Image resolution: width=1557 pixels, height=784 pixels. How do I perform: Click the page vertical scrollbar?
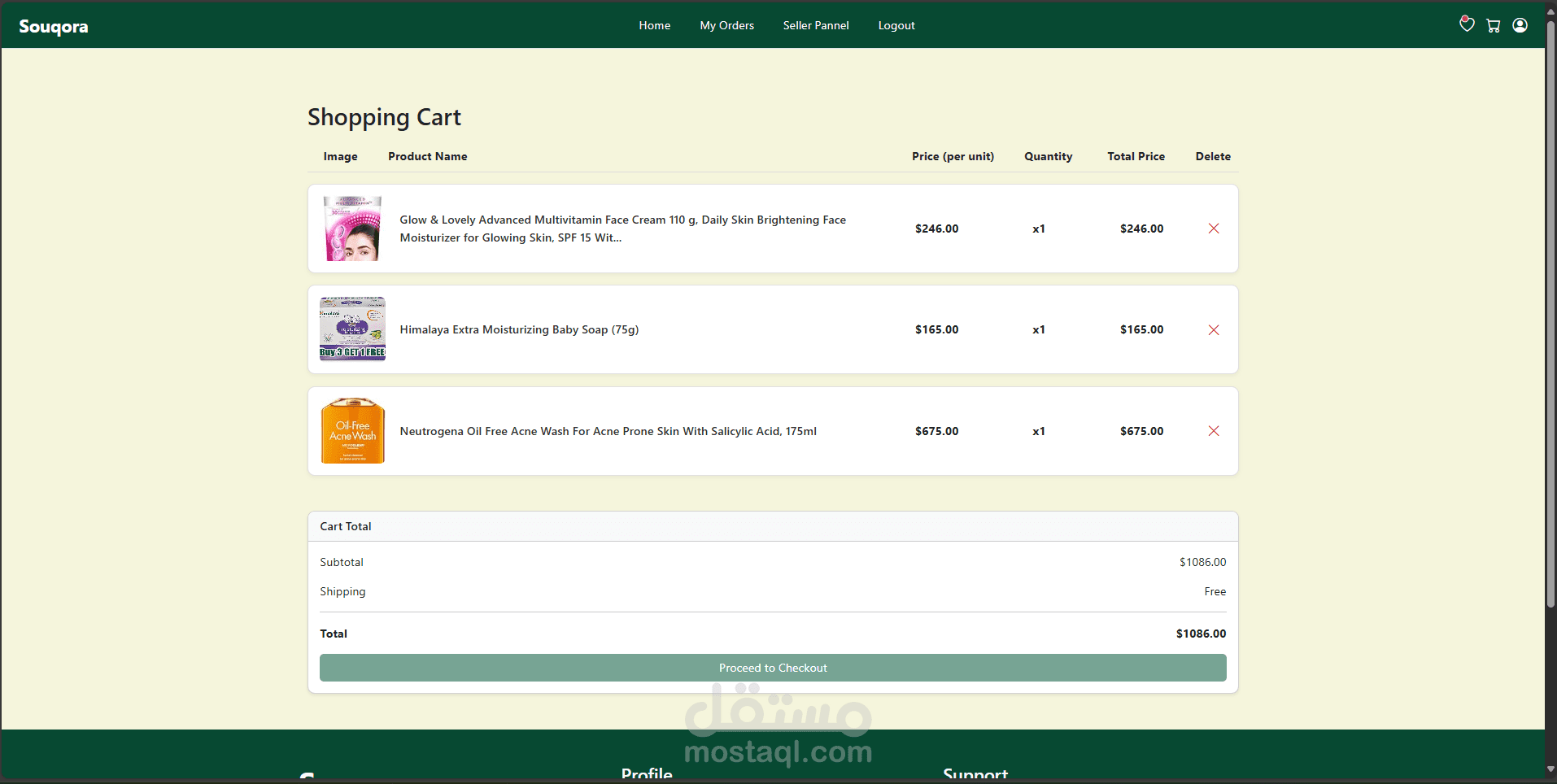click(1550, 314)
